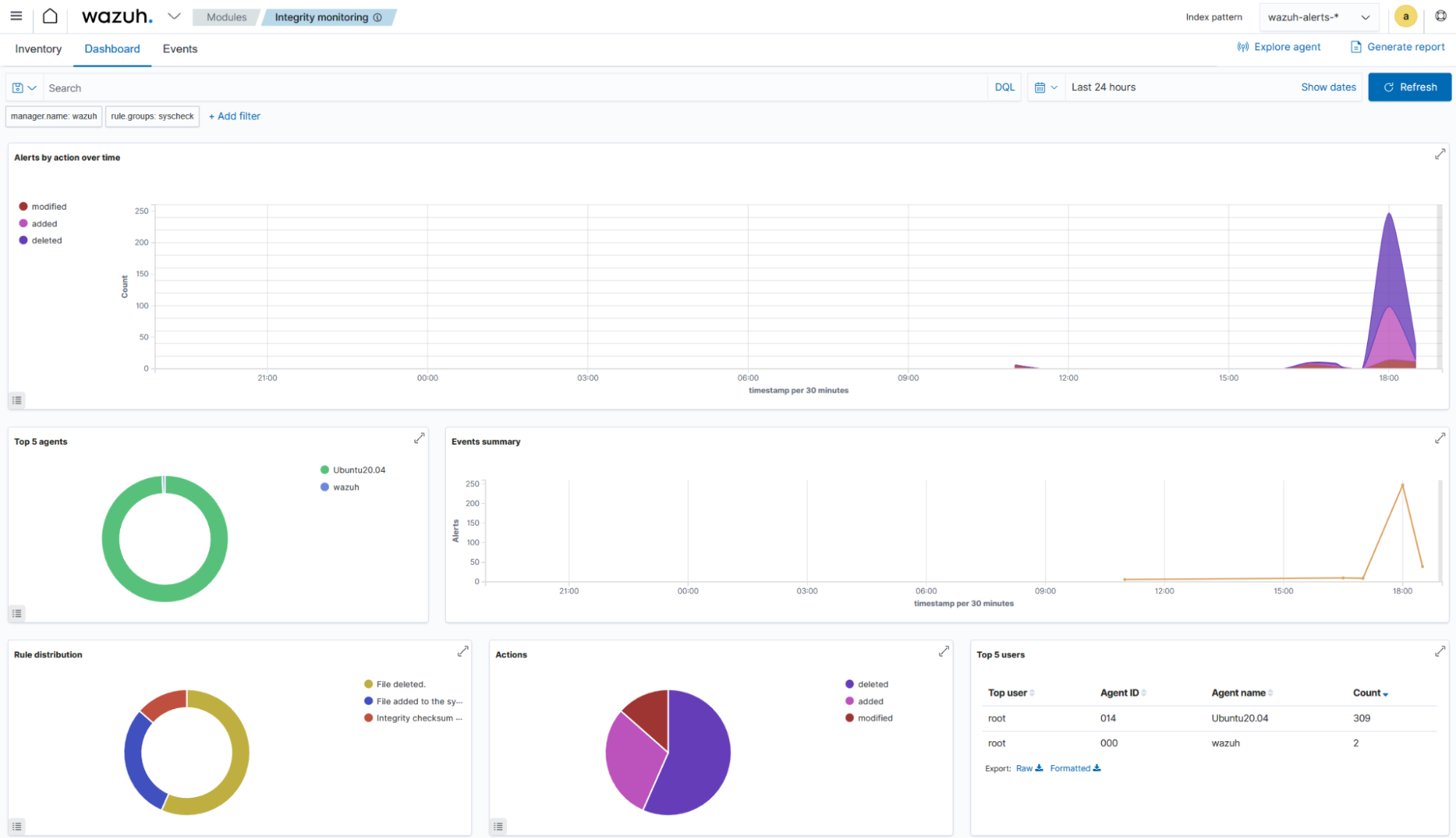Expand the Wazuh app menu chevron
Screen dimensions: 1456x838
click(x=174, y=16)
